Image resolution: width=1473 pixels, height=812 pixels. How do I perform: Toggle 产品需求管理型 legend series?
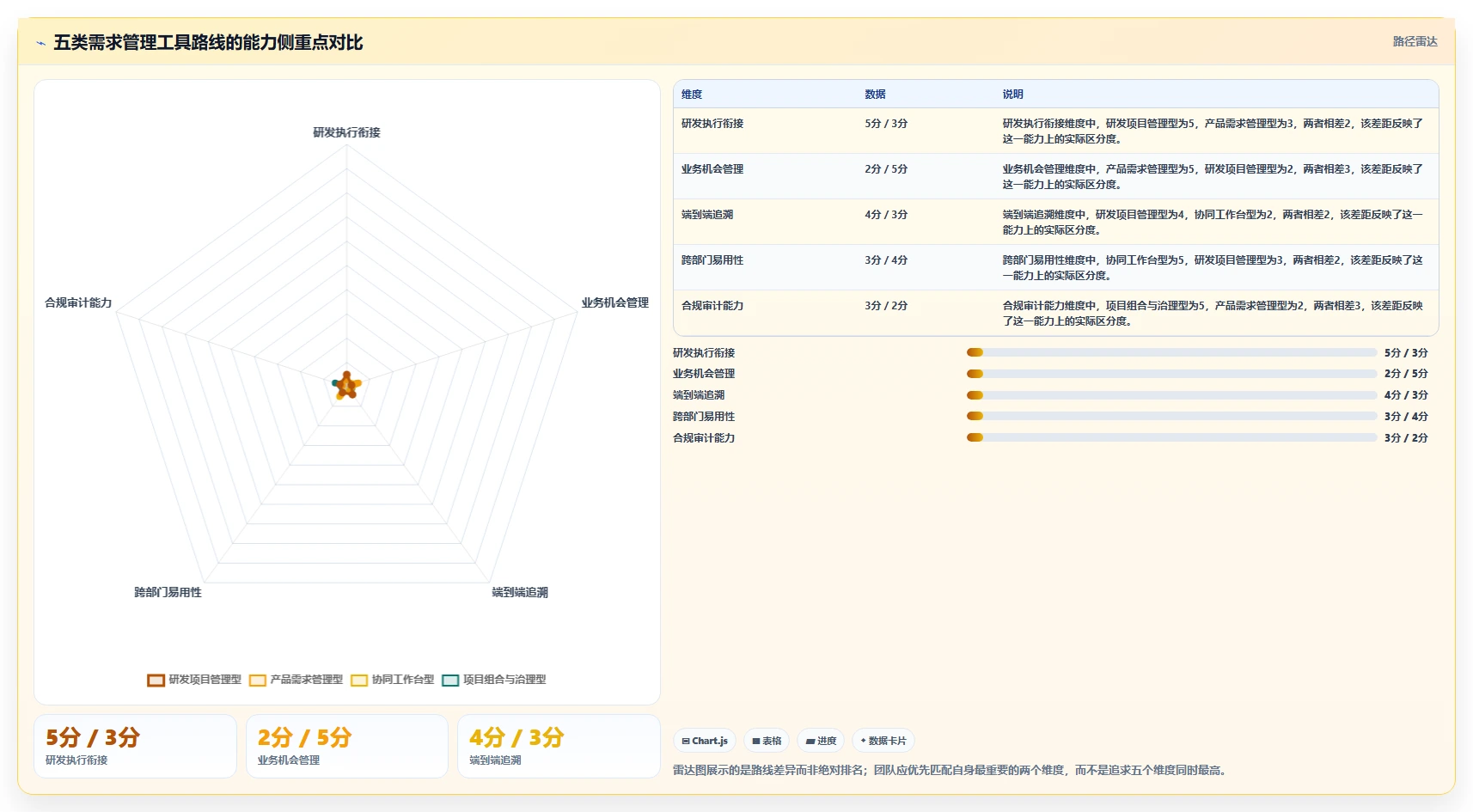point(296,680)
